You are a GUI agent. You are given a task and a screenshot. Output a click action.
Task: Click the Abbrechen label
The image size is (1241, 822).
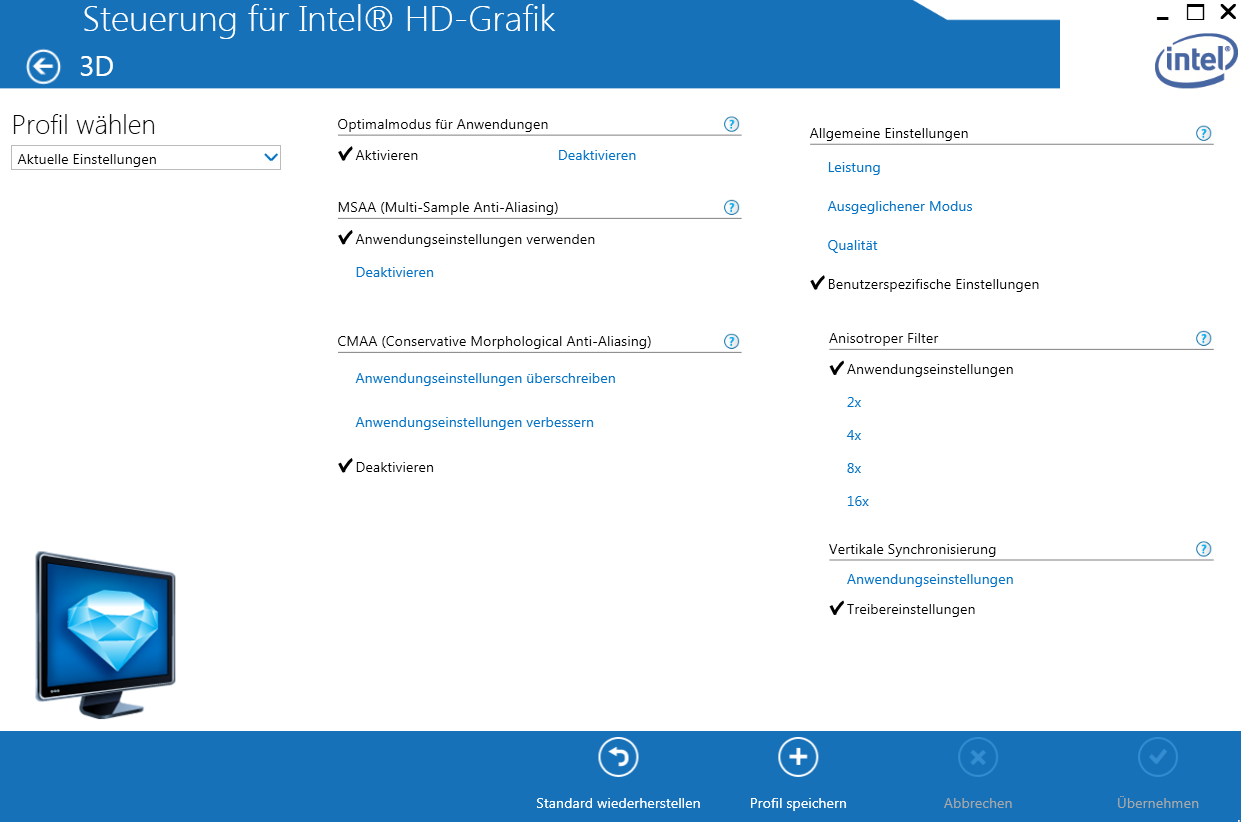(x=978, y=803)
